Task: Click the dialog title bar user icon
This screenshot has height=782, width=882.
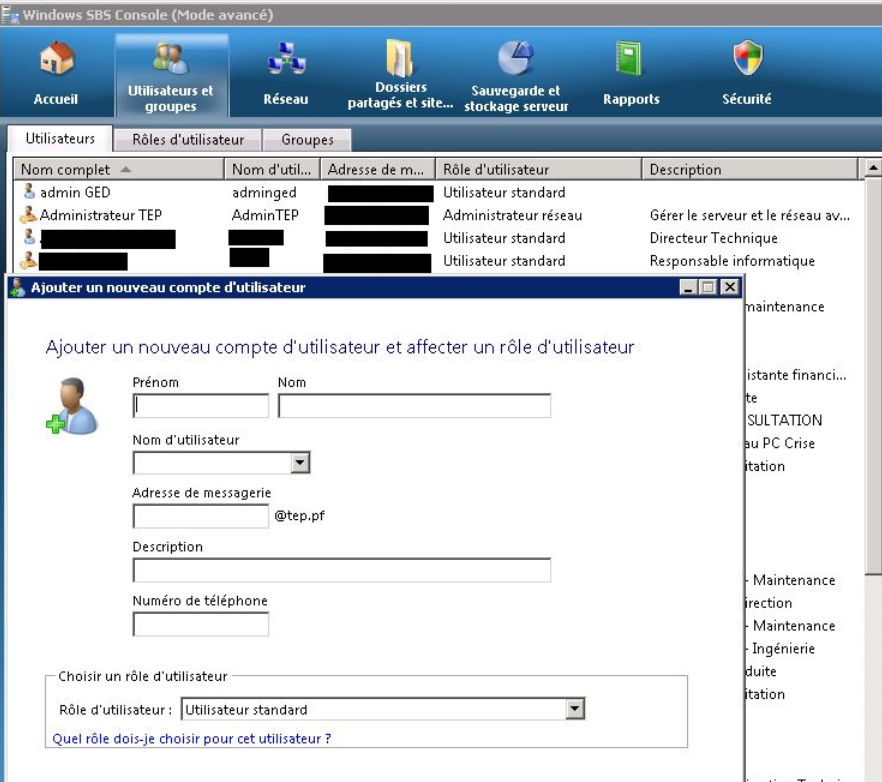Action: pos(18,287)
